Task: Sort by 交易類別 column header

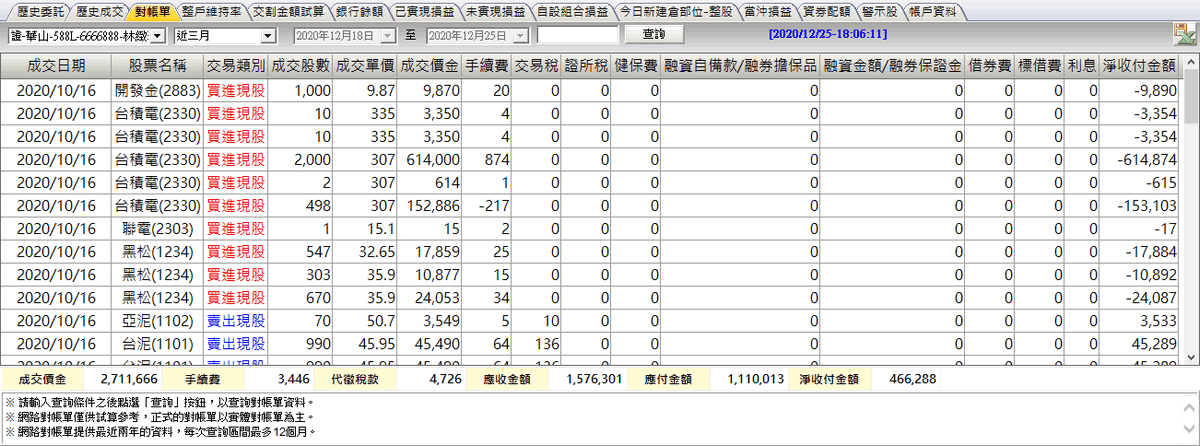Action: click(x=236, y=65)
